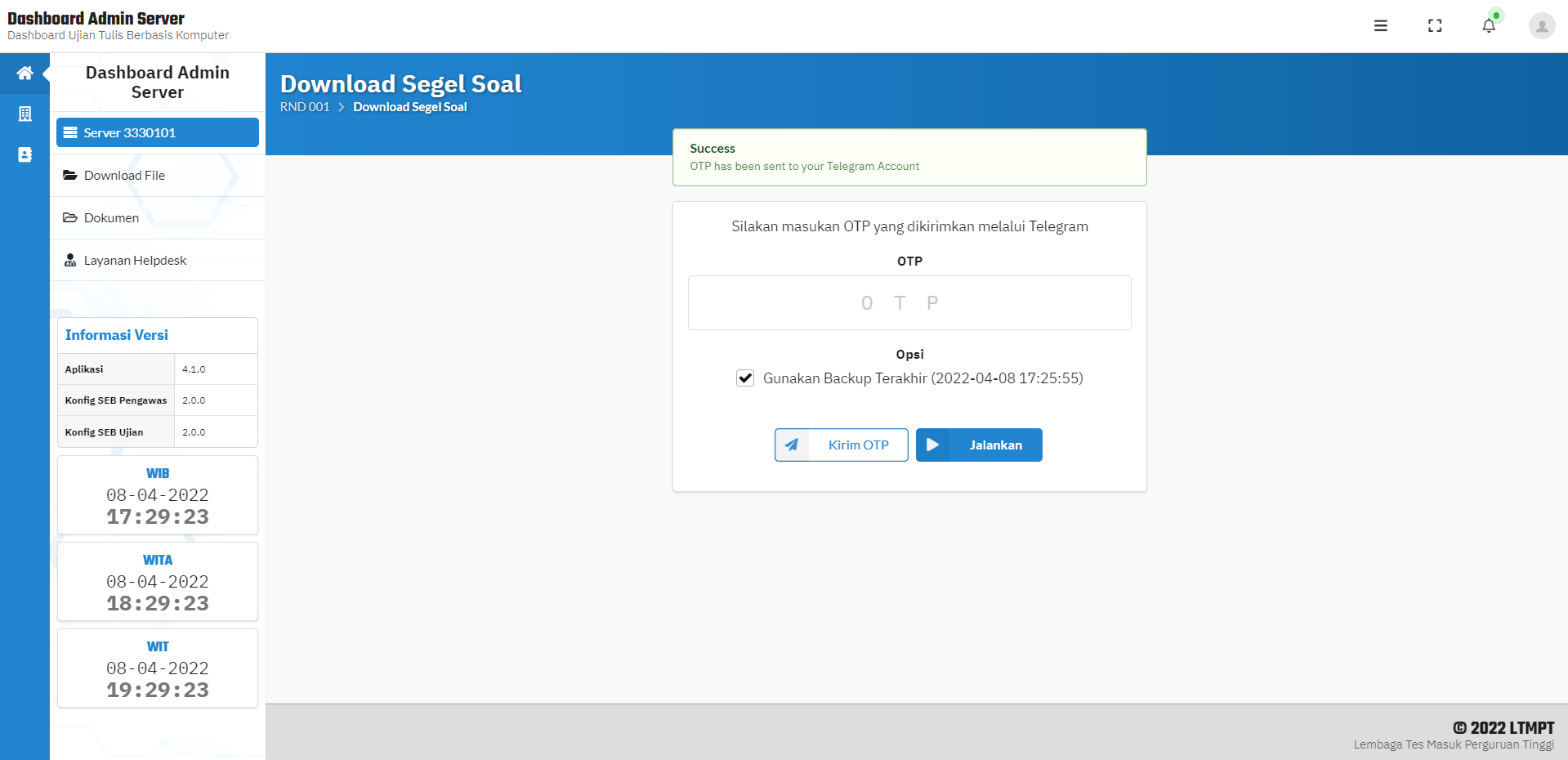Image resolution: width=1568 pixels, height=760 pixels.
Task: Uncheck Gunakan Backup Terakhir checkbox
Action: [745, 378]
